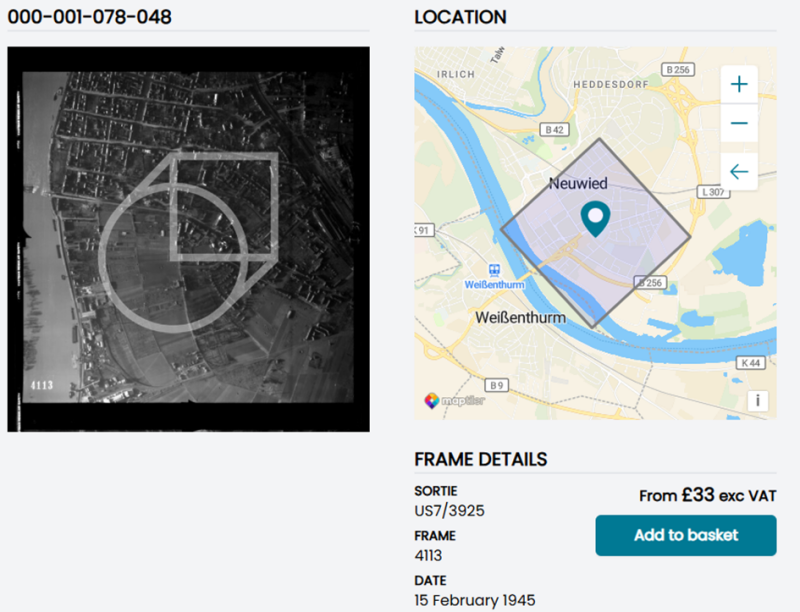Open the map info attribution button
Image resolution: width=800 pixels, height=612 pixels.
point(757,401)
